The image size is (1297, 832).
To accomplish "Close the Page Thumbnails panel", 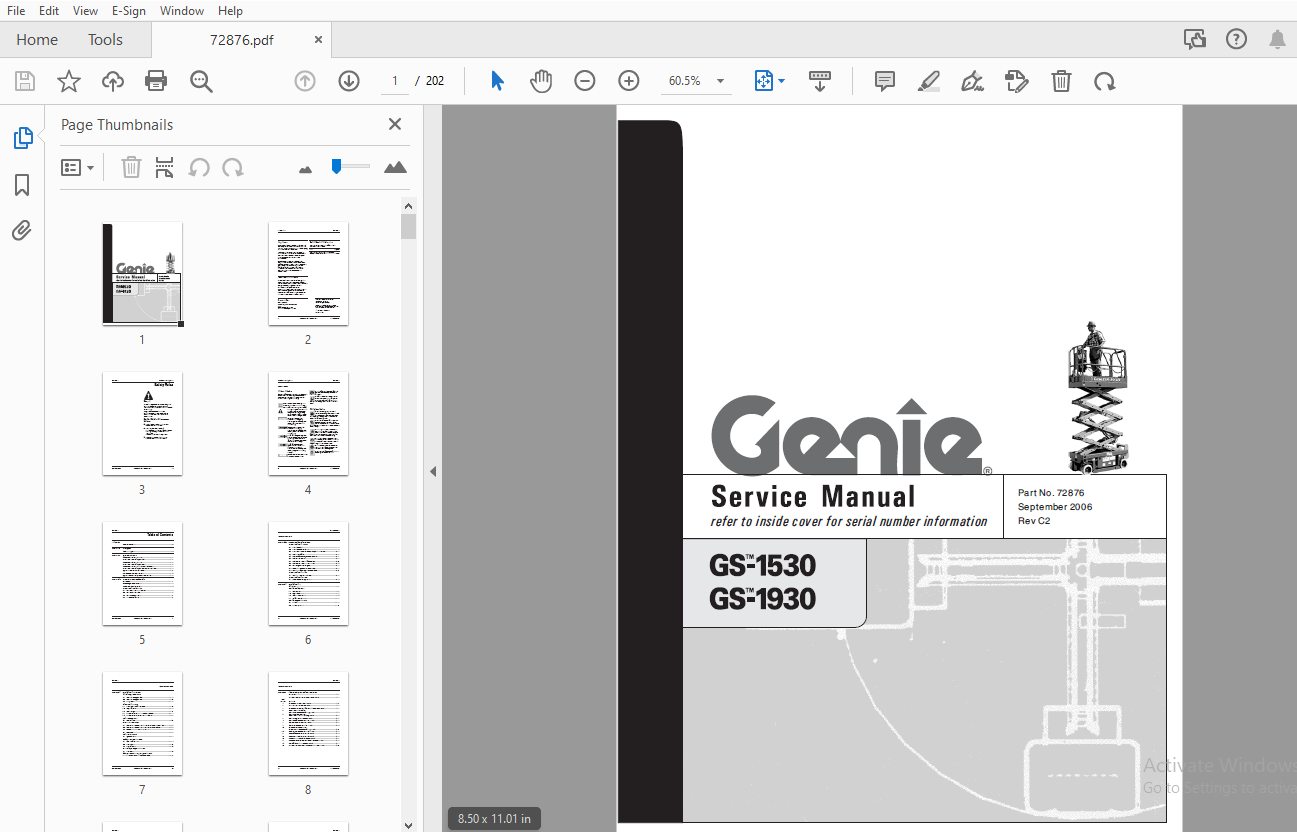I will (395, 124).
